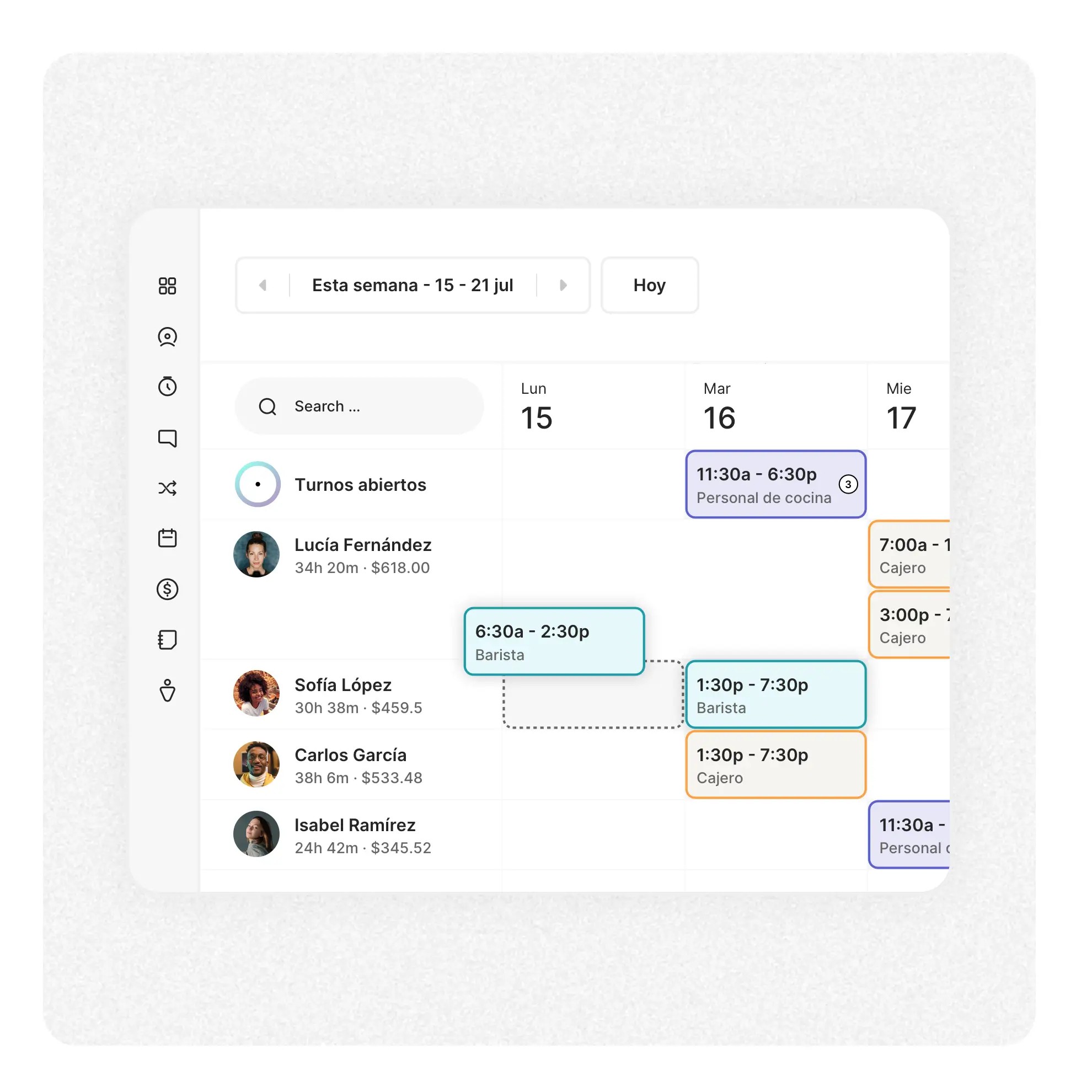The width and height of the screenshot is (1092, 1092).
Task: Navigate to previous week arrow
Action: point(264,285)
